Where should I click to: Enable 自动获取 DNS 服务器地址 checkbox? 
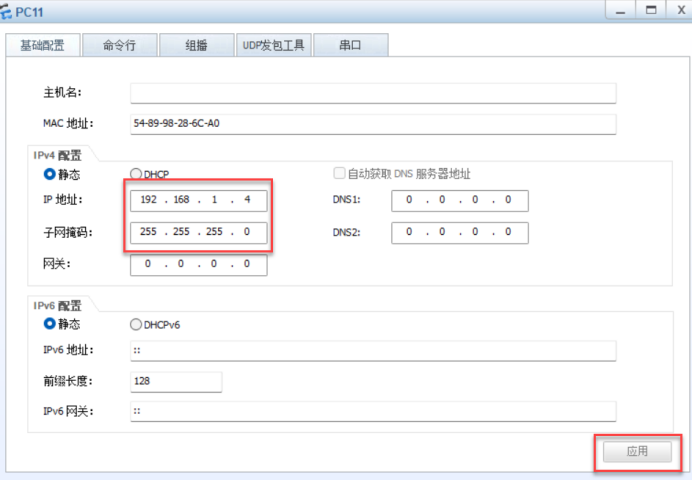[x=339, y=174]
